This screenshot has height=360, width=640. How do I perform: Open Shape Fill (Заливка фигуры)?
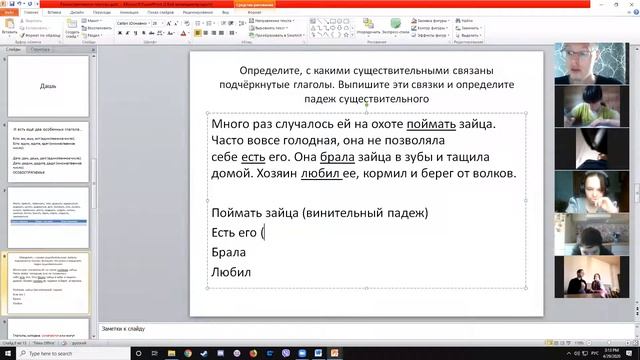[x=430, y=20]
